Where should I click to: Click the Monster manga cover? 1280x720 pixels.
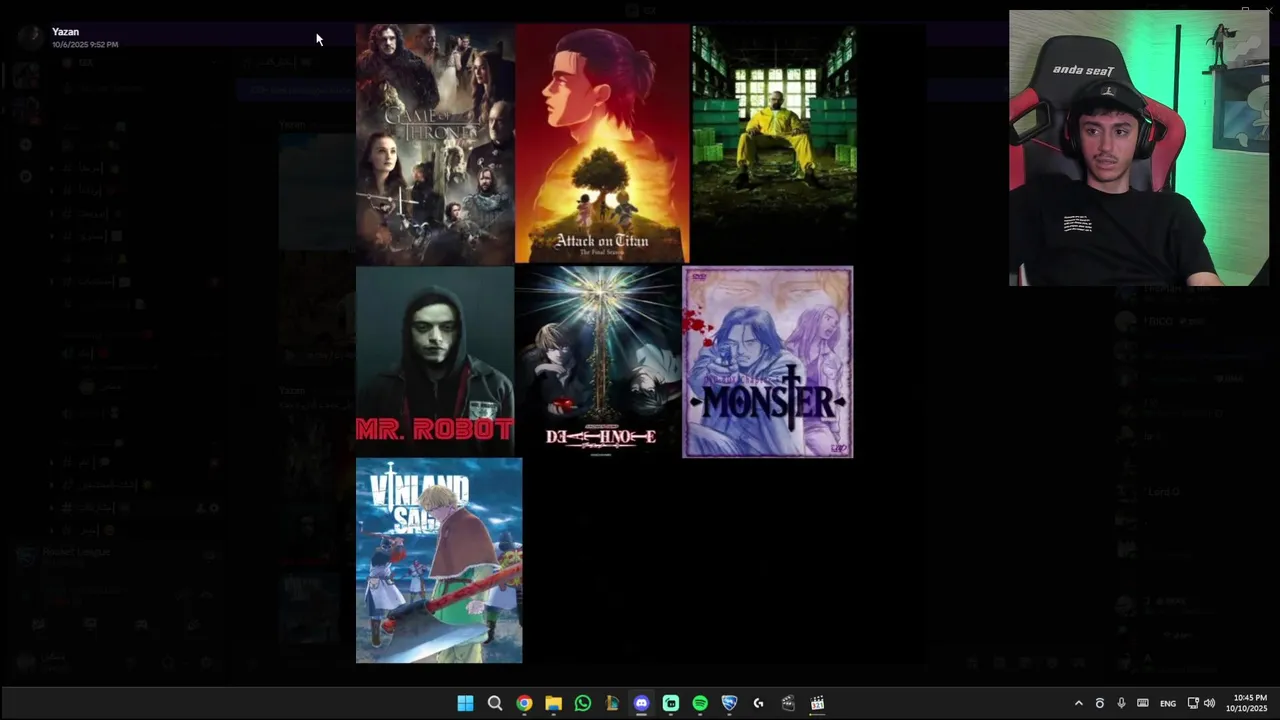[768, 362]
